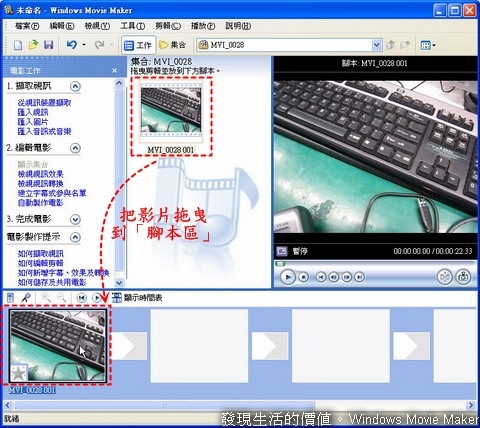Screen dimensions: 480x428
Task: Click the storyboard horizontal scrollbar thumb
Action: 164,405
